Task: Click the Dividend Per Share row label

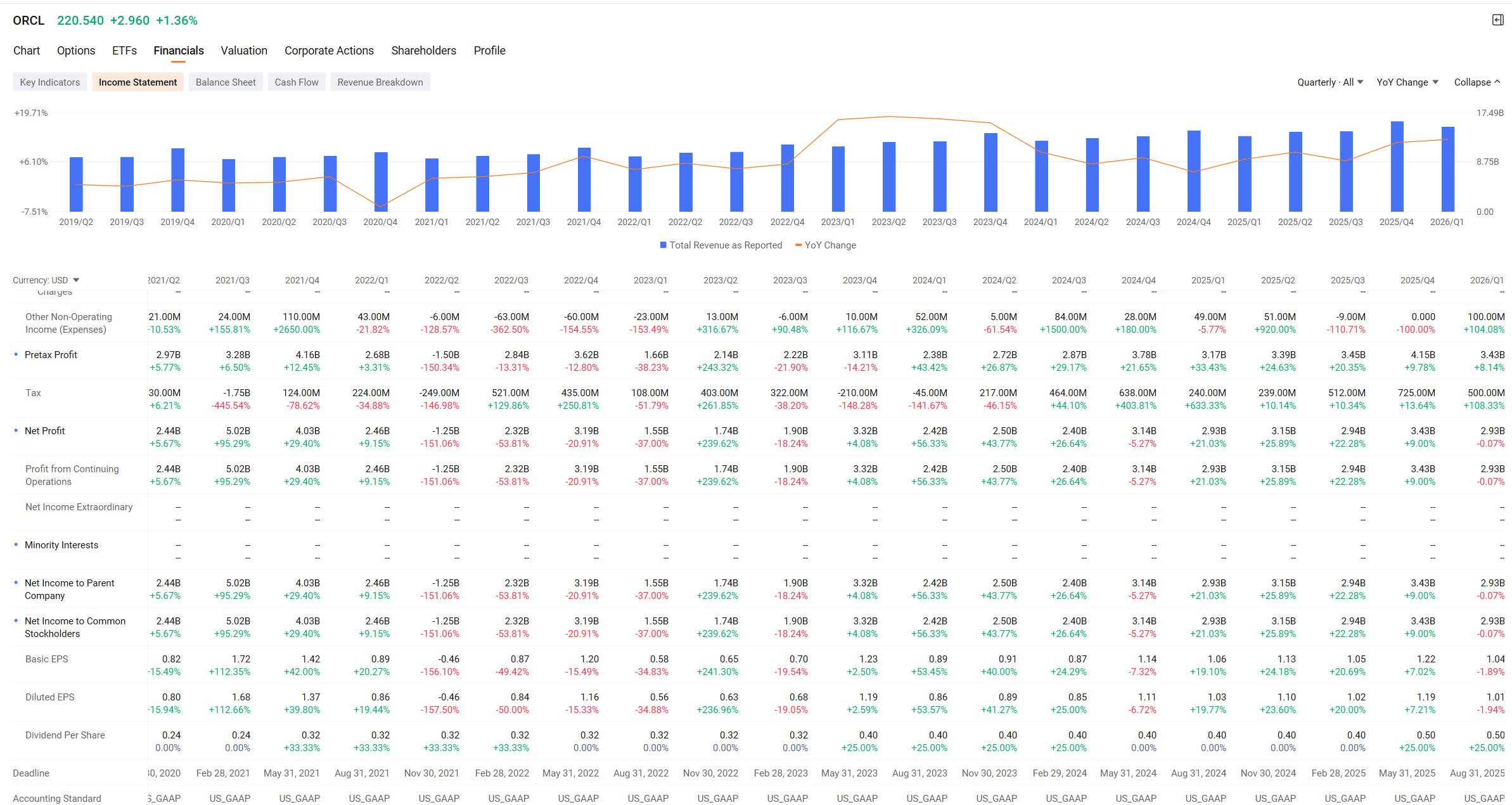Action: tap(65, 735)
